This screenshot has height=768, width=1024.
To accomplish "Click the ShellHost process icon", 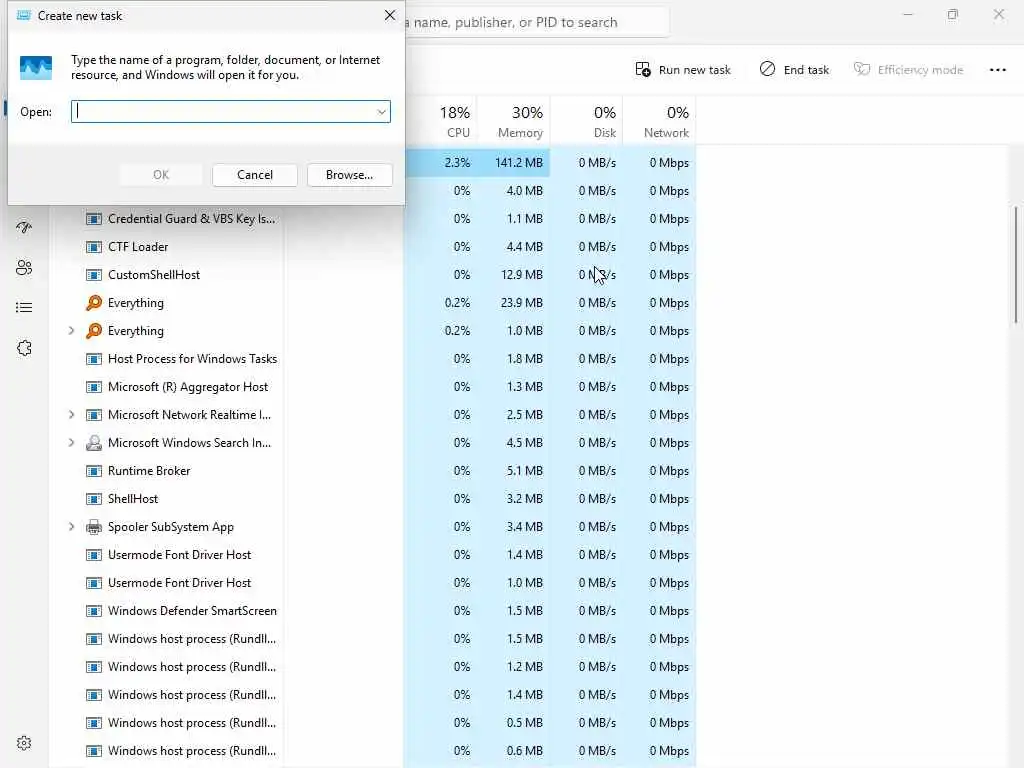I will (x=94, y=499).
